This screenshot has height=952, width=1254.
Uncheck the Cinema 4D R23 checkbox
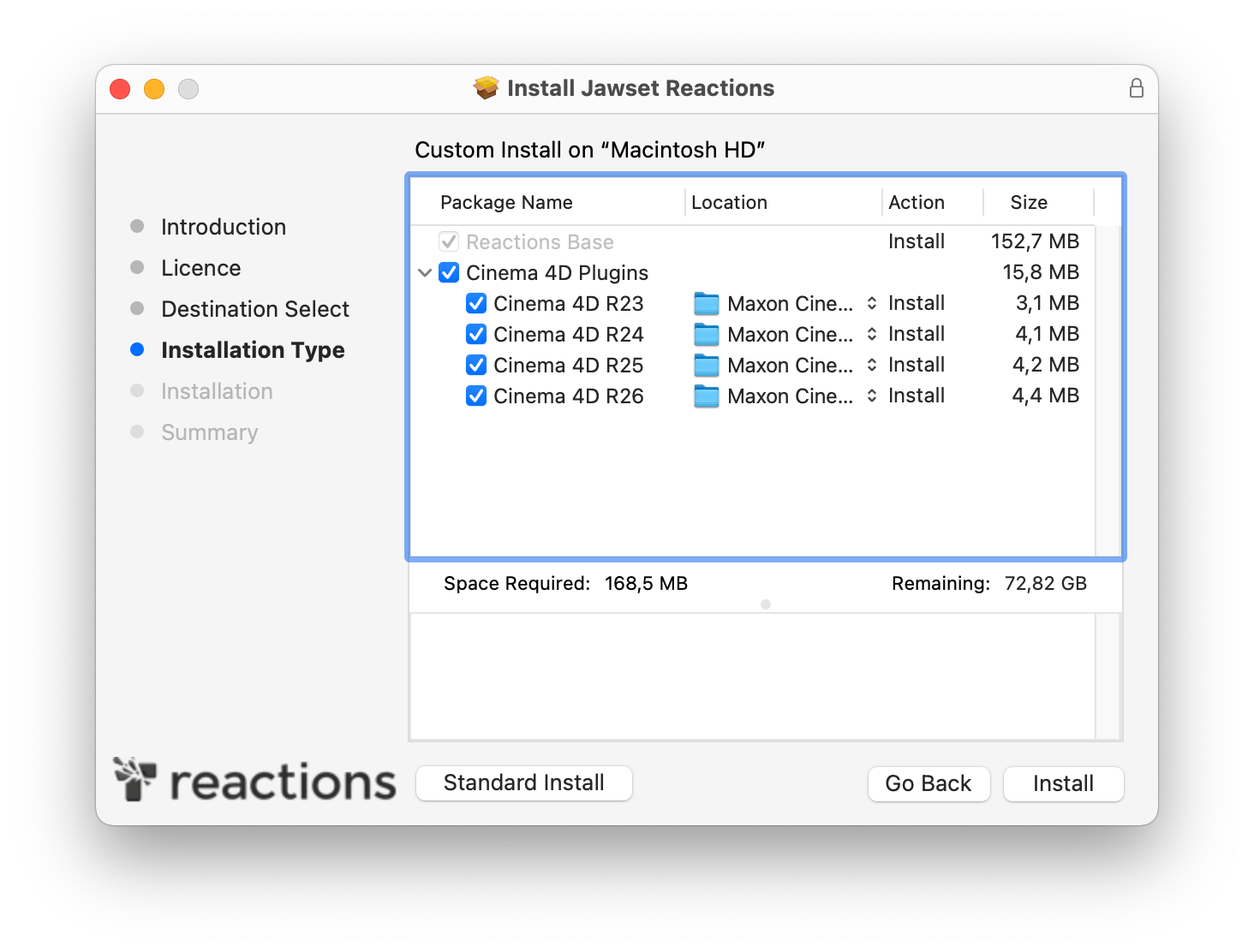[x=476, y=303]
